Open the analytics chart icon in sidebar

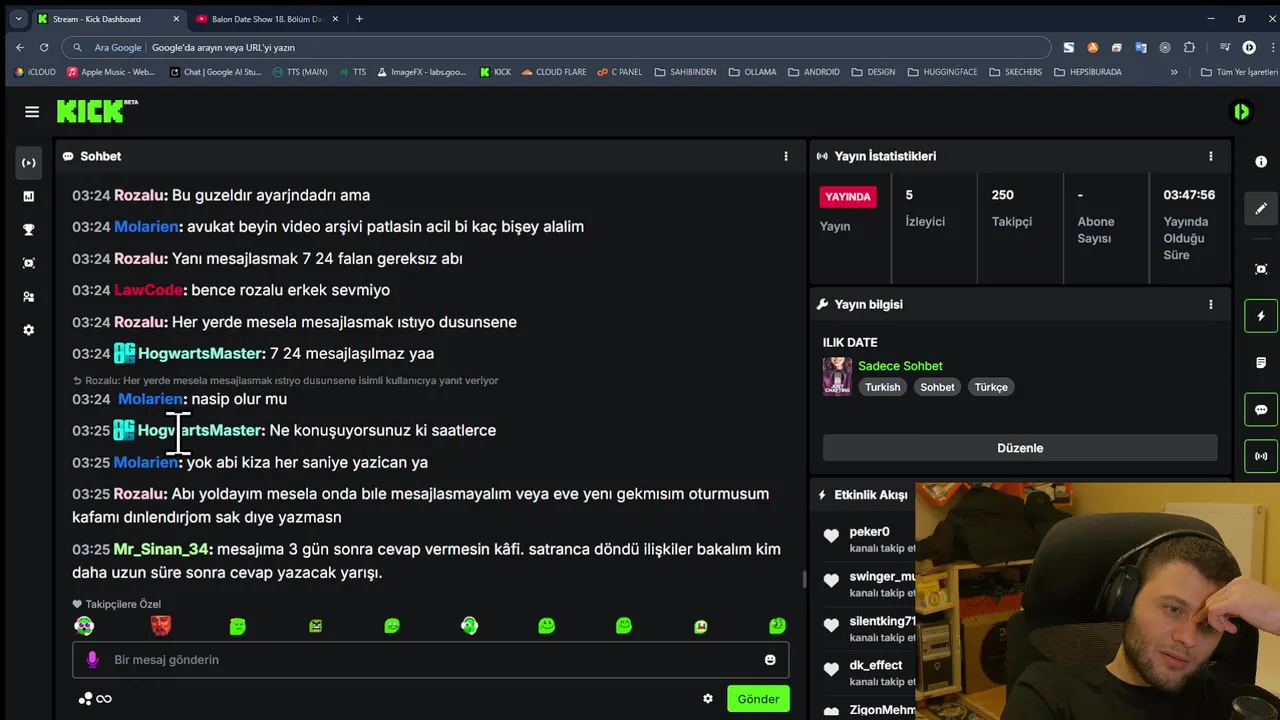[28, 196]
